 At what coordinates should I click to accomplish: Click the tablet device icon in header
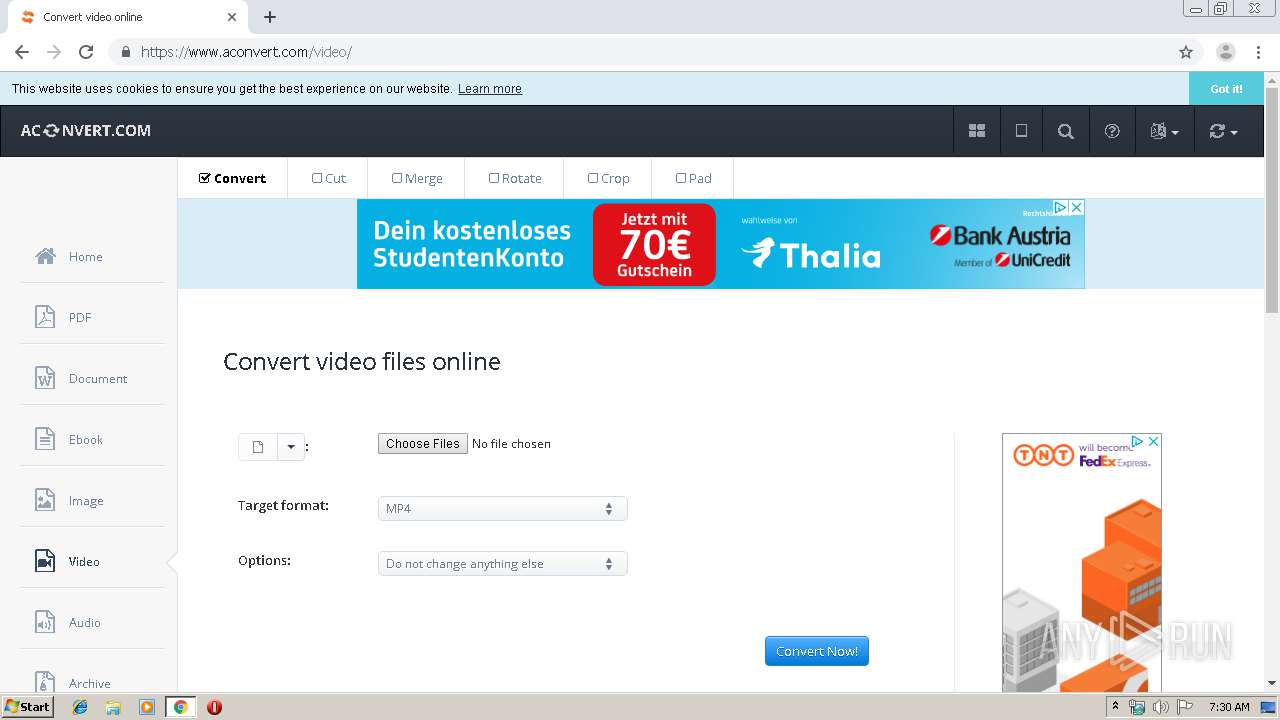tap(1021, 131)
